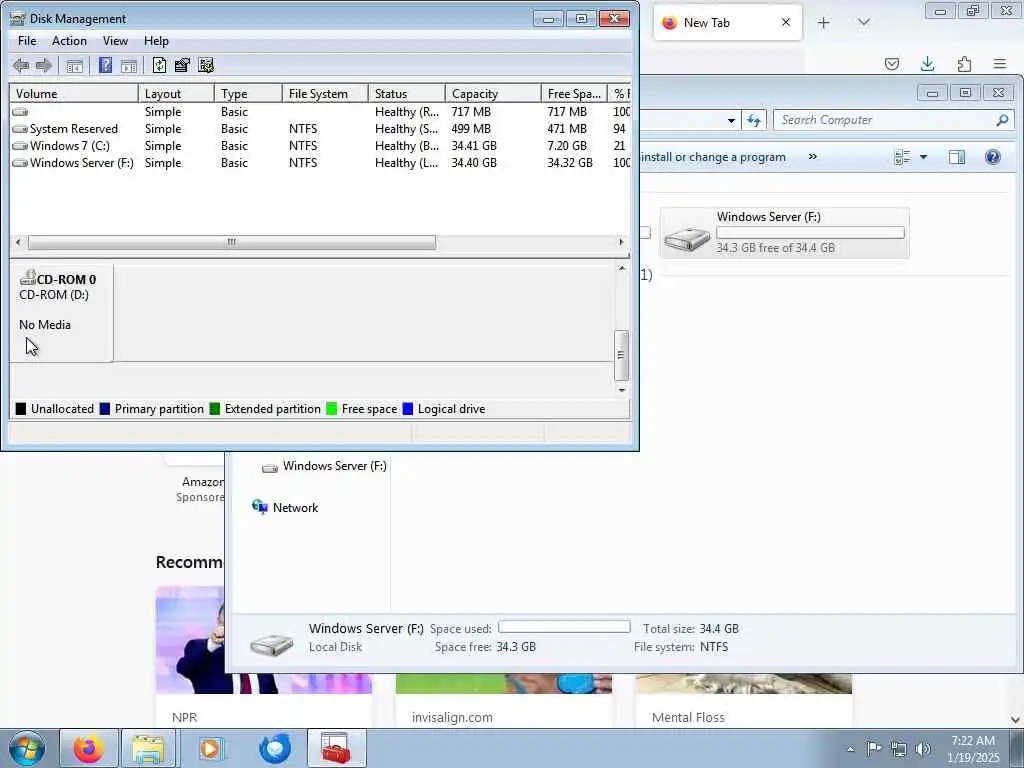
Task: Sort by the Capacity column header
Action: (493, 93)
